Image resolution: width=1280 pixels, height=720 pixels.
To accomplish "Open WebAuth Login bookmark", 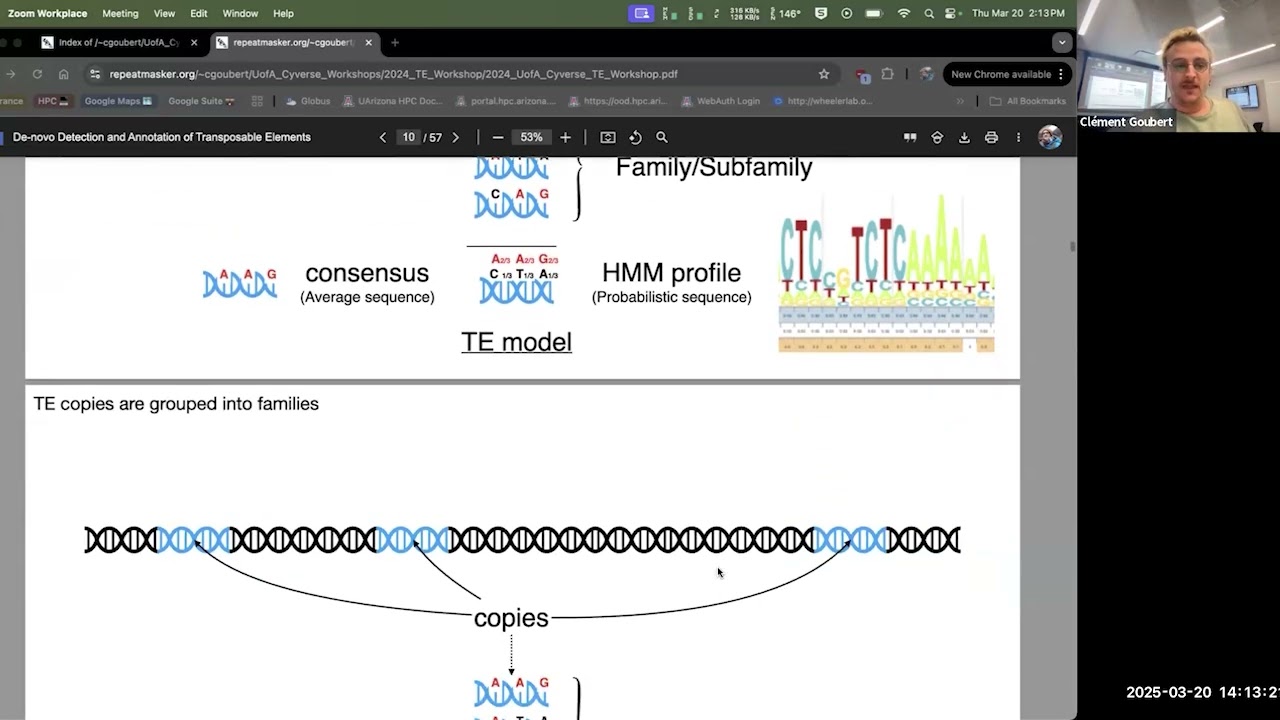I will [720, 101].
